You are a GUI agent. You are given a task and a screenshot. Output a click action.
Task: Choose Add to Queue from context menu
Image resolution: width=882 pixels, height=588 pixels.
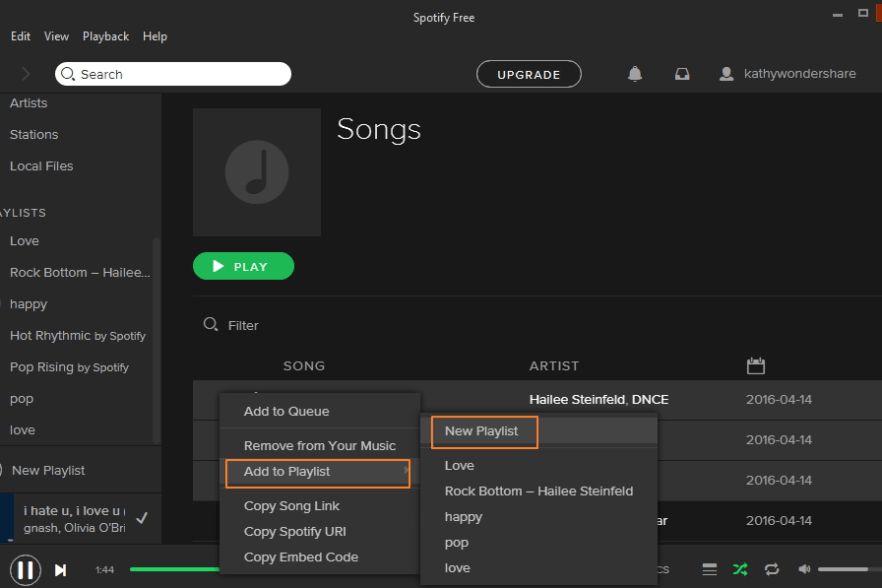pyautogui.click(x=320, y=411)
